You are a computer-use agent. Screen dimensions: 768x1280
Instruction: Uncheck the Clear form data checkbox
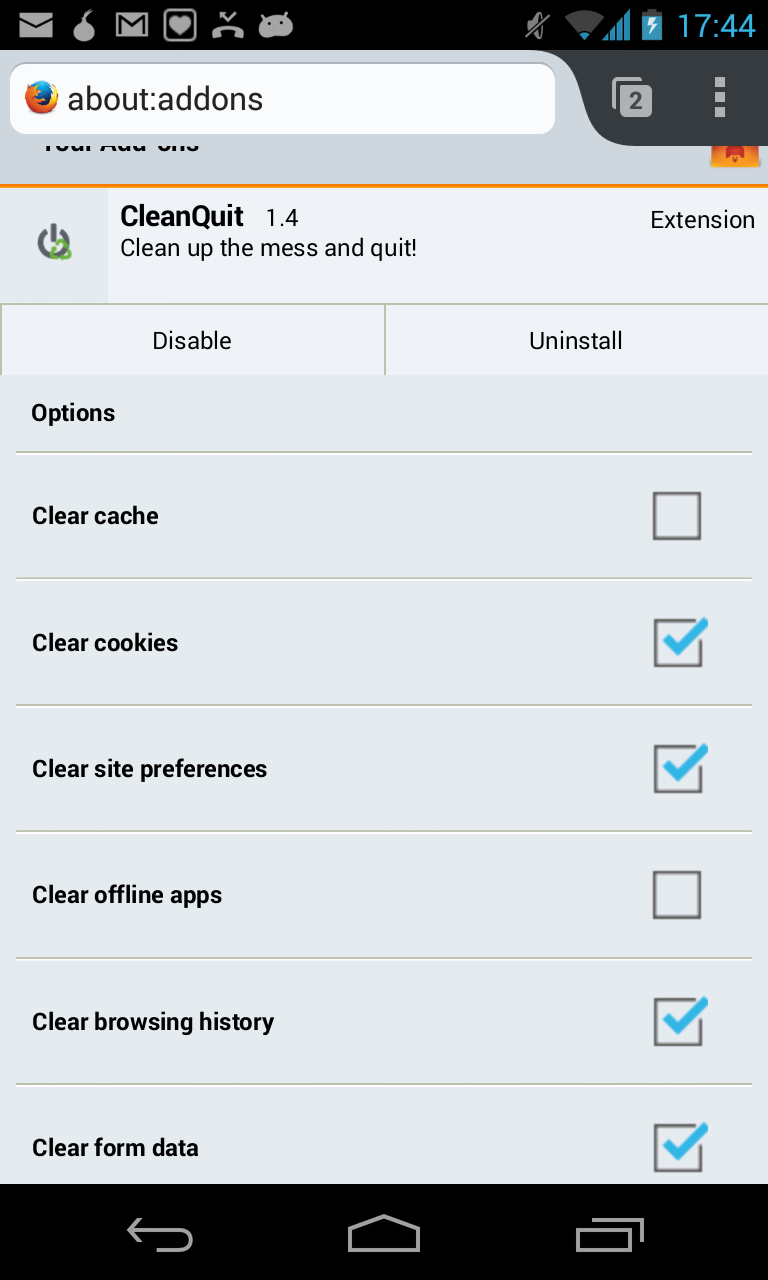pyautogui.click(x=680, y=1147)
